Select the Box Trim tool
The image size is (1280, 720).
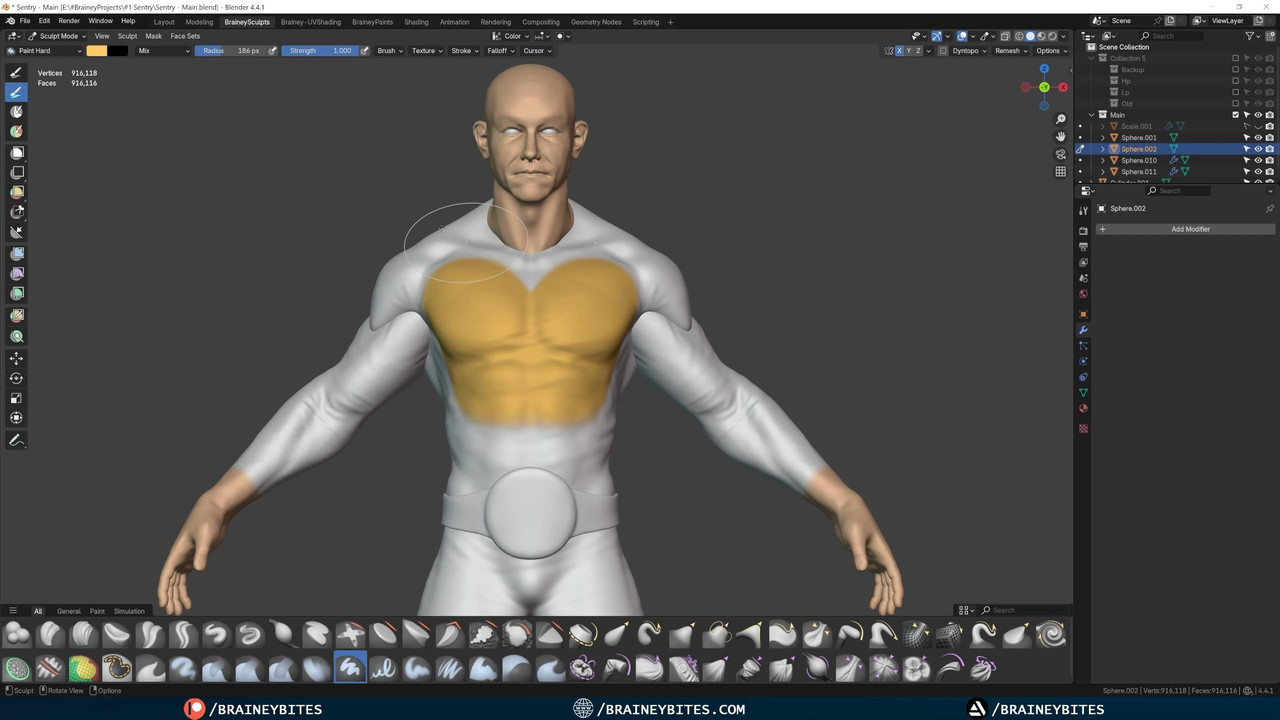point(16,212)
